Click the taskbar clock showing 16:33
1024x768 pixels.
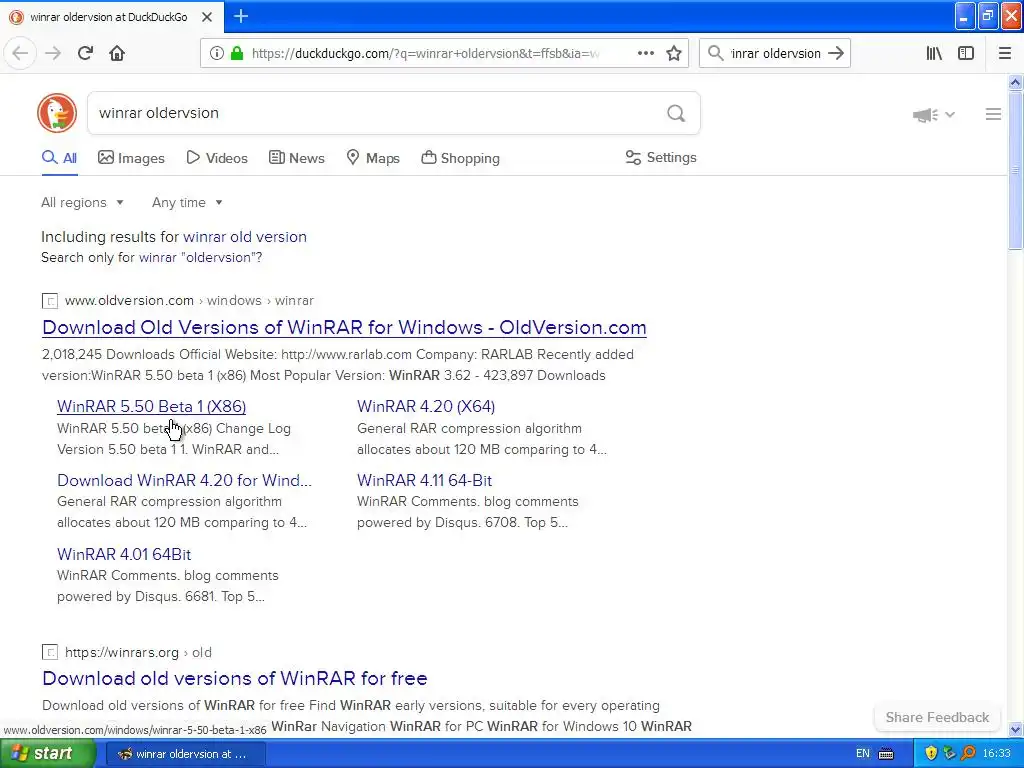pyautogui.click(x=997, y=754)
